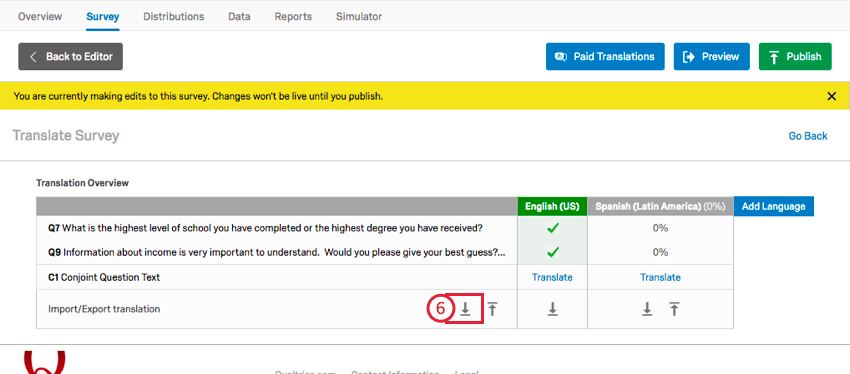This screenshot has width=850, height=374.
Task: Click Translate for C1 in Spanish column
Action: pyautogui.click(x=660, y=277)
